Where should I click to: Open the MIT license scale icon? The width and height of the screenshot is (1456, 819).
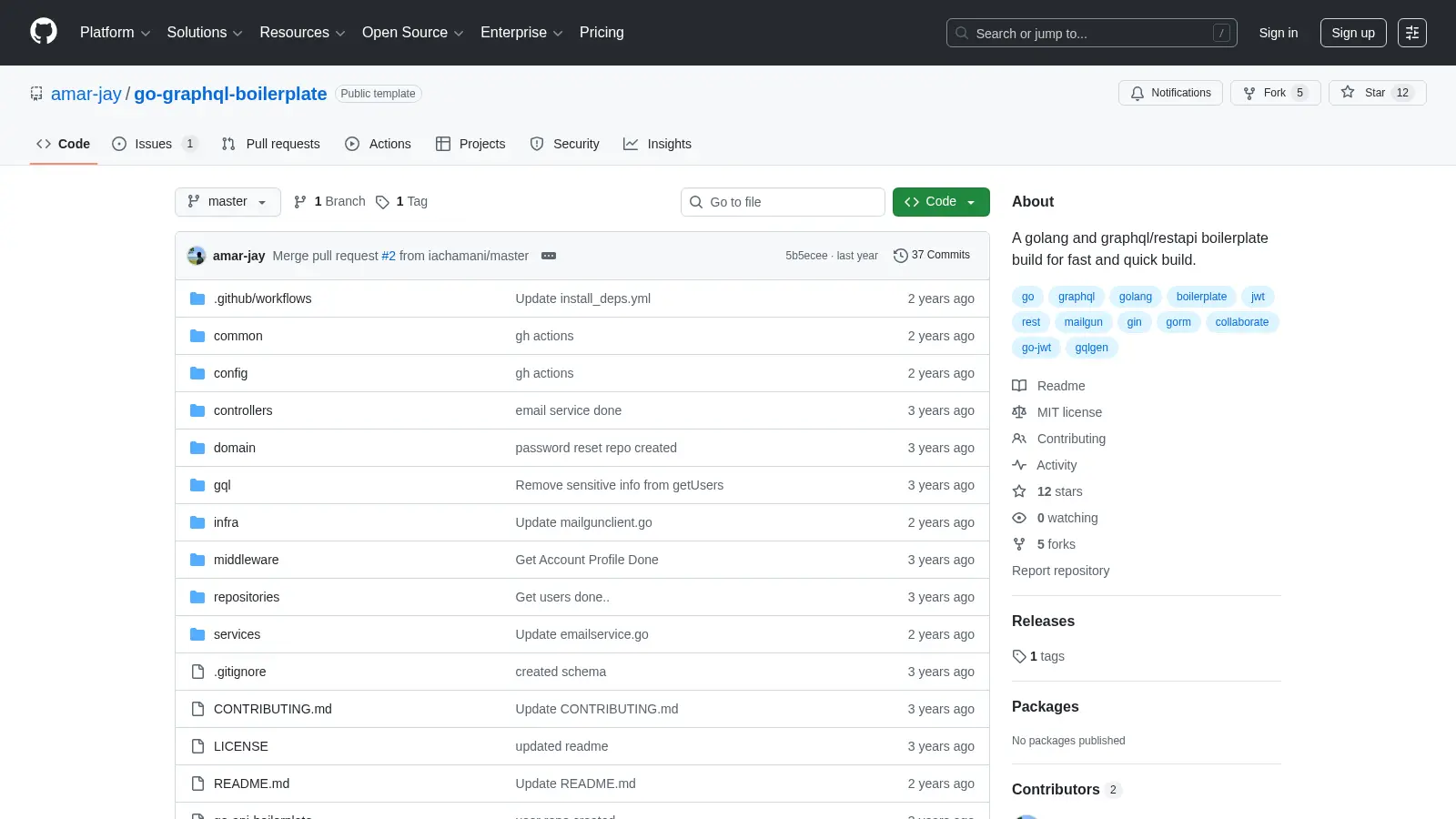click(1019, 412)
